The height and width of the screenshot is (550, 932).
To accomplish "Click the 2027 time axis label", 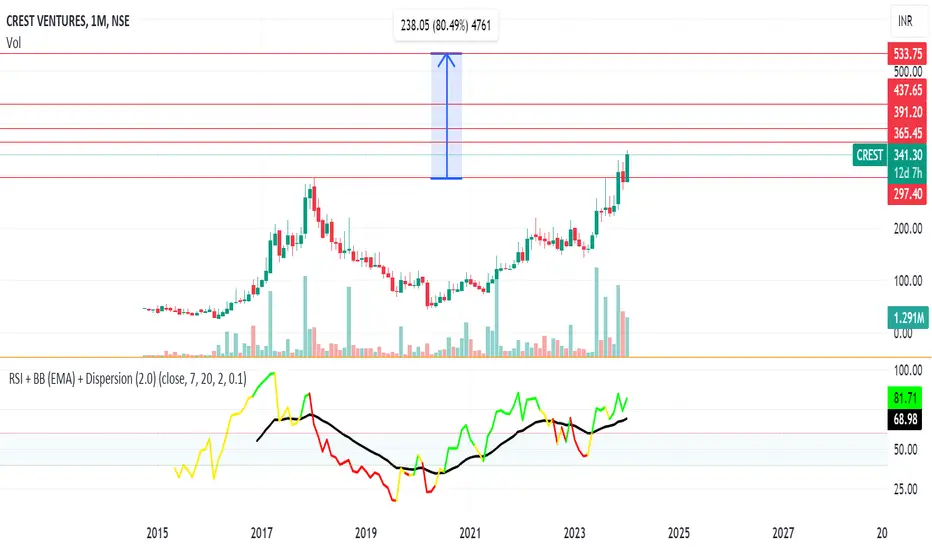I will (x=783, y=533).
